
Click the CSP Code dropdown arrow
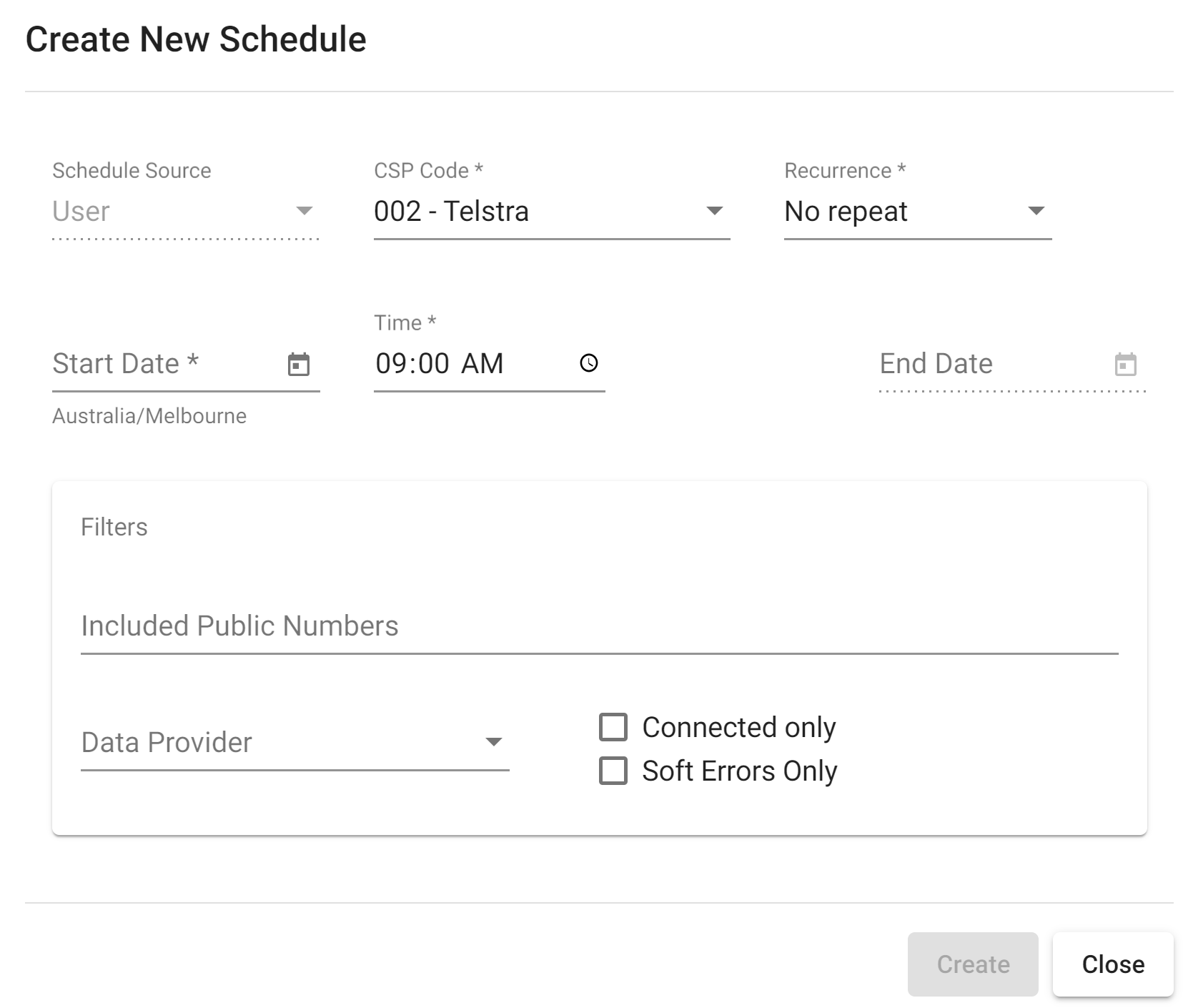tap(714, 211)
